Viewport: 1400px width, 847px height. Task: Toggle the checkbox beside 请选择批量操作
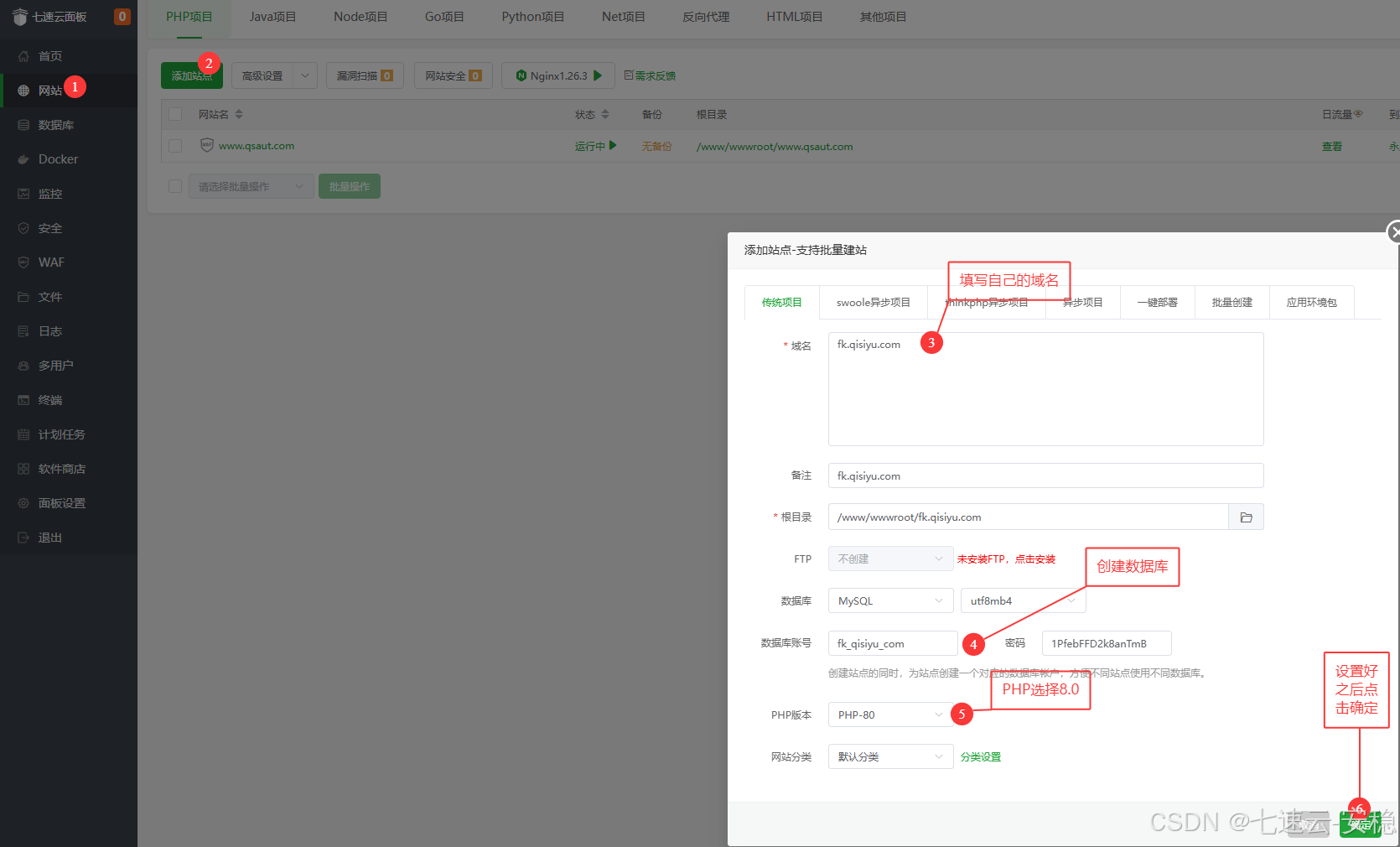(x=175, y=186)
